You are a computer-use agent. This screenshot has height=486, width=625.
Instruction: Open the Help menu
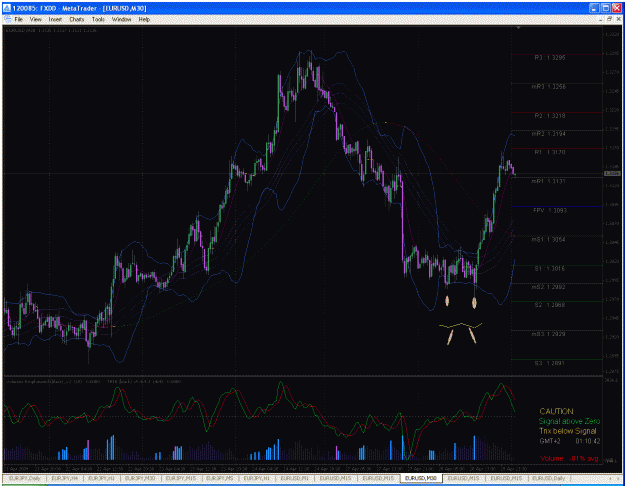click(x=144, y=19)
